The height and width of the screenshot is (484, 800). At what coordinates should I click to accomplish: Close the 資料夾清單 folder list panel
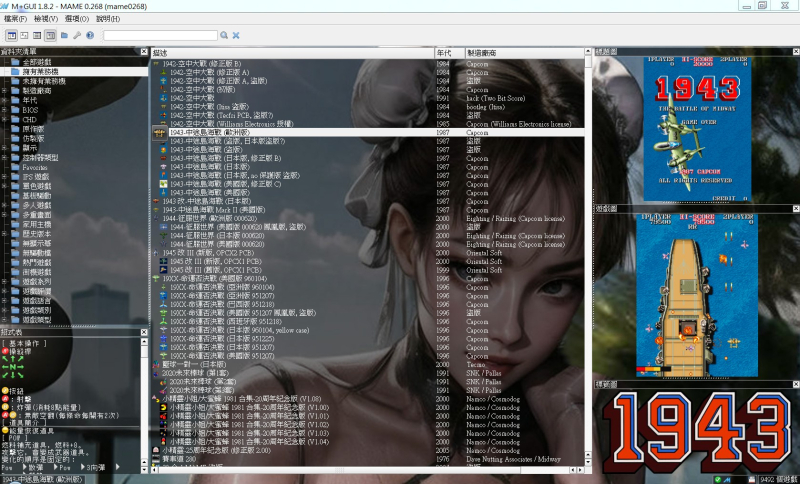point(144,52)
